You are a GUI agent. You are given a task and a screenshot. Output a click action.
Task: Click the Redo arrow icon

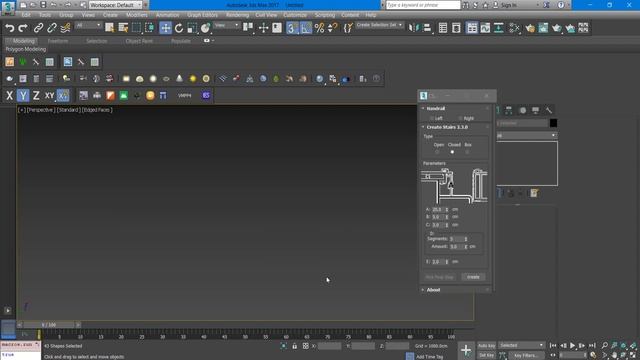pyautogui.click(x=23, y=28)
